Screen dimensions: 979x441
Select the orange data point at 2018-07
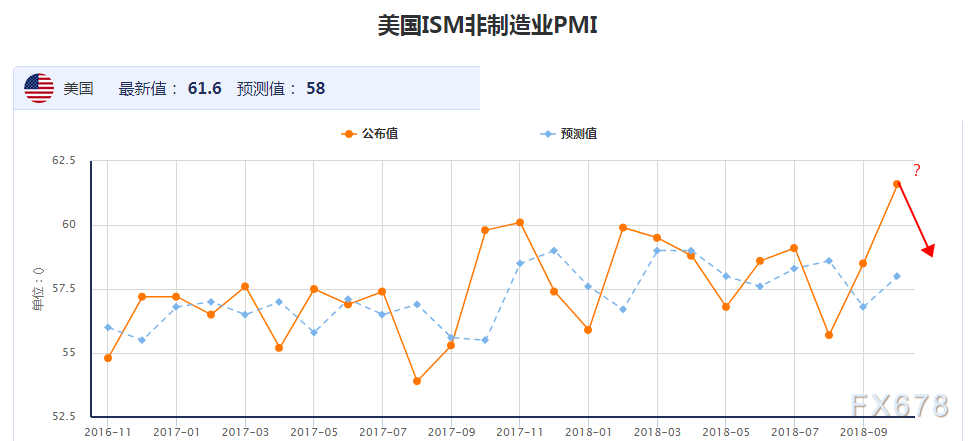[794, 248]
